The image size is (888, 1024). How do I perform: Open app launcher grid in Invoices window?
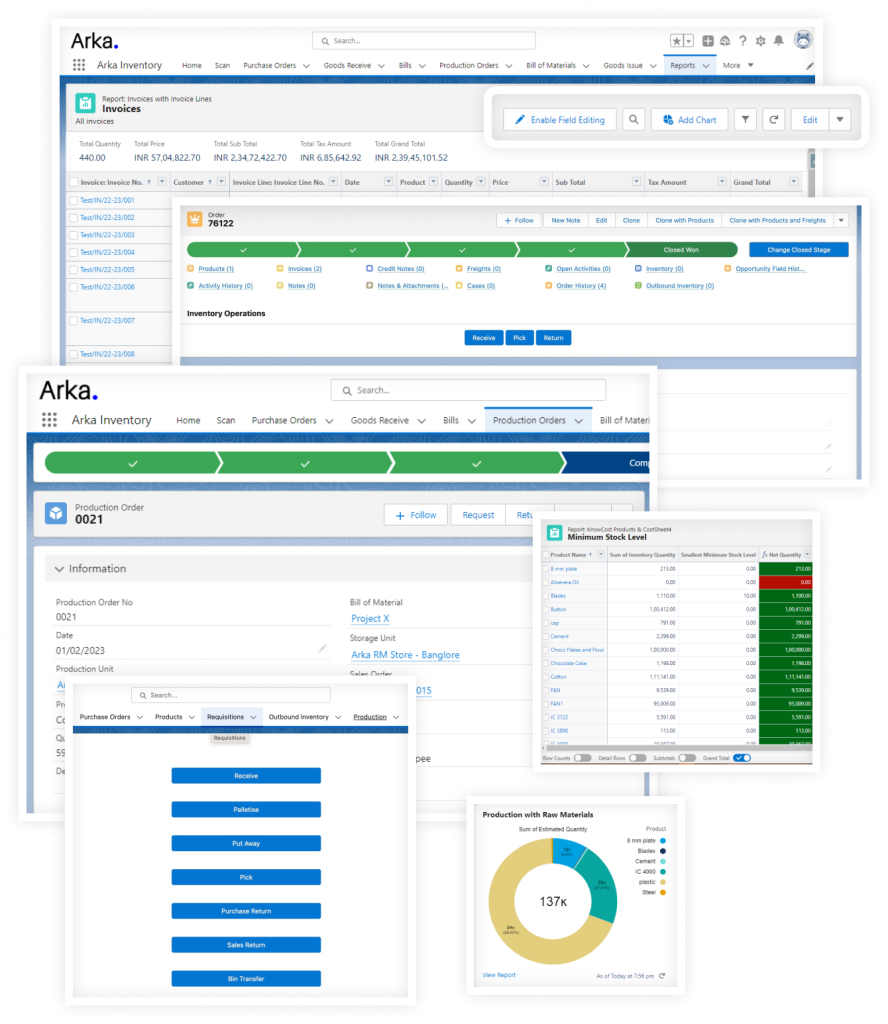pos(79,65)
